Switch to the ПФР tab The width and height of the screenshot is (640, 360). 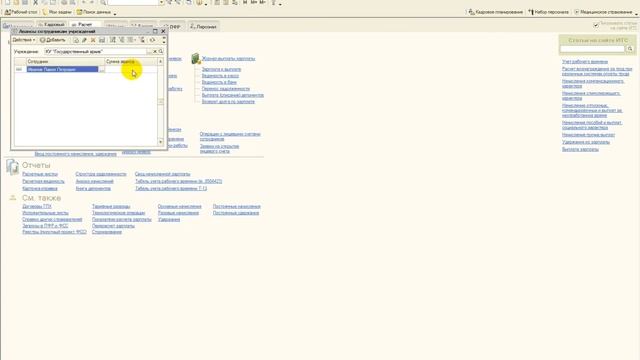point(173,27)
